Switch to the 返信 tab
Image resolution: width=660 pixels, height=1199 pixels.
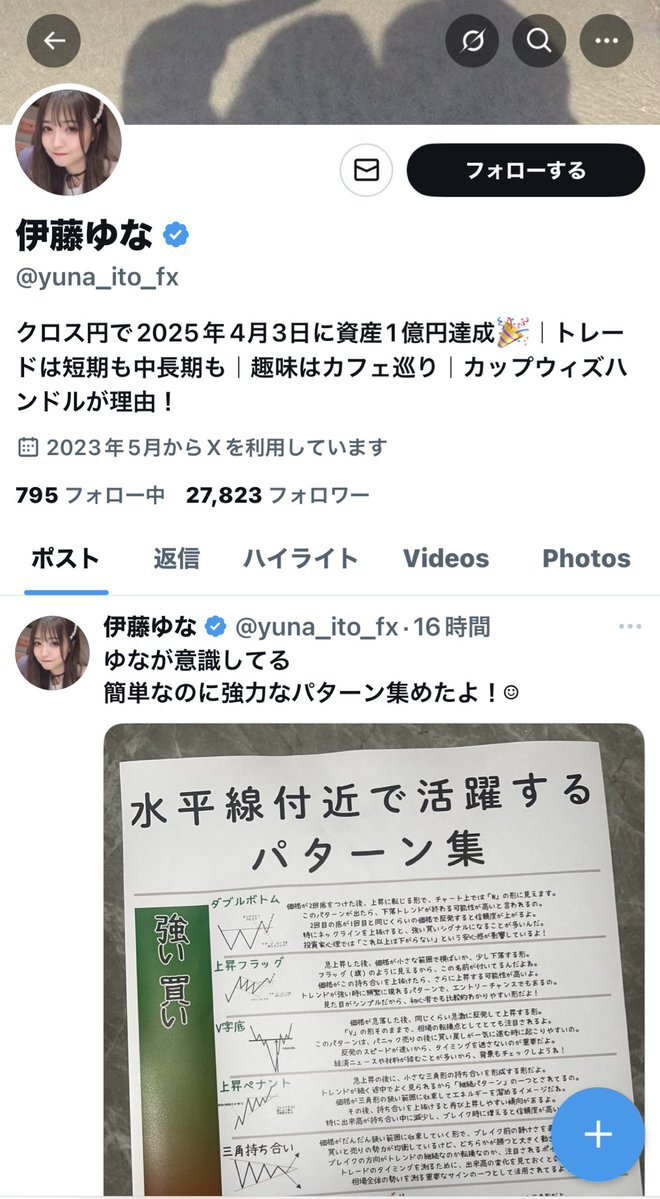(x=176, y=558)
